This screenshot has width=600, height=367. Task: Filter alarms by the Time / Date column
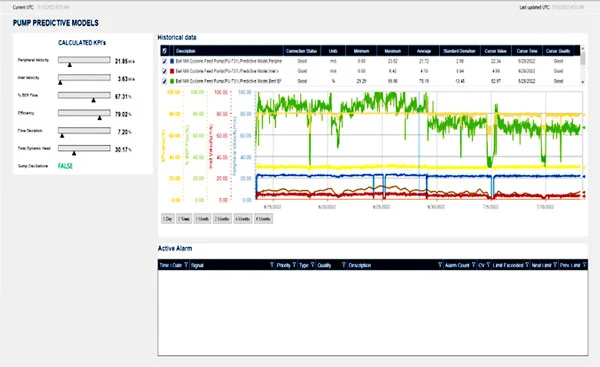tap(186, 265)
